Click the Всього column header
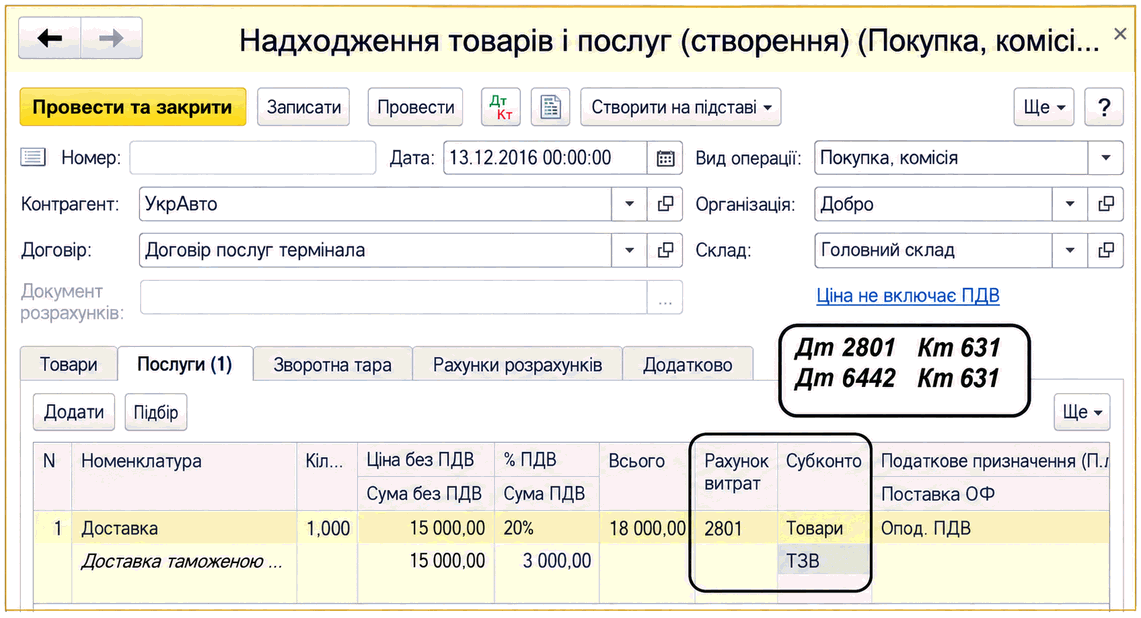This screenshot has height=618, width=1141. pos(647,476)
